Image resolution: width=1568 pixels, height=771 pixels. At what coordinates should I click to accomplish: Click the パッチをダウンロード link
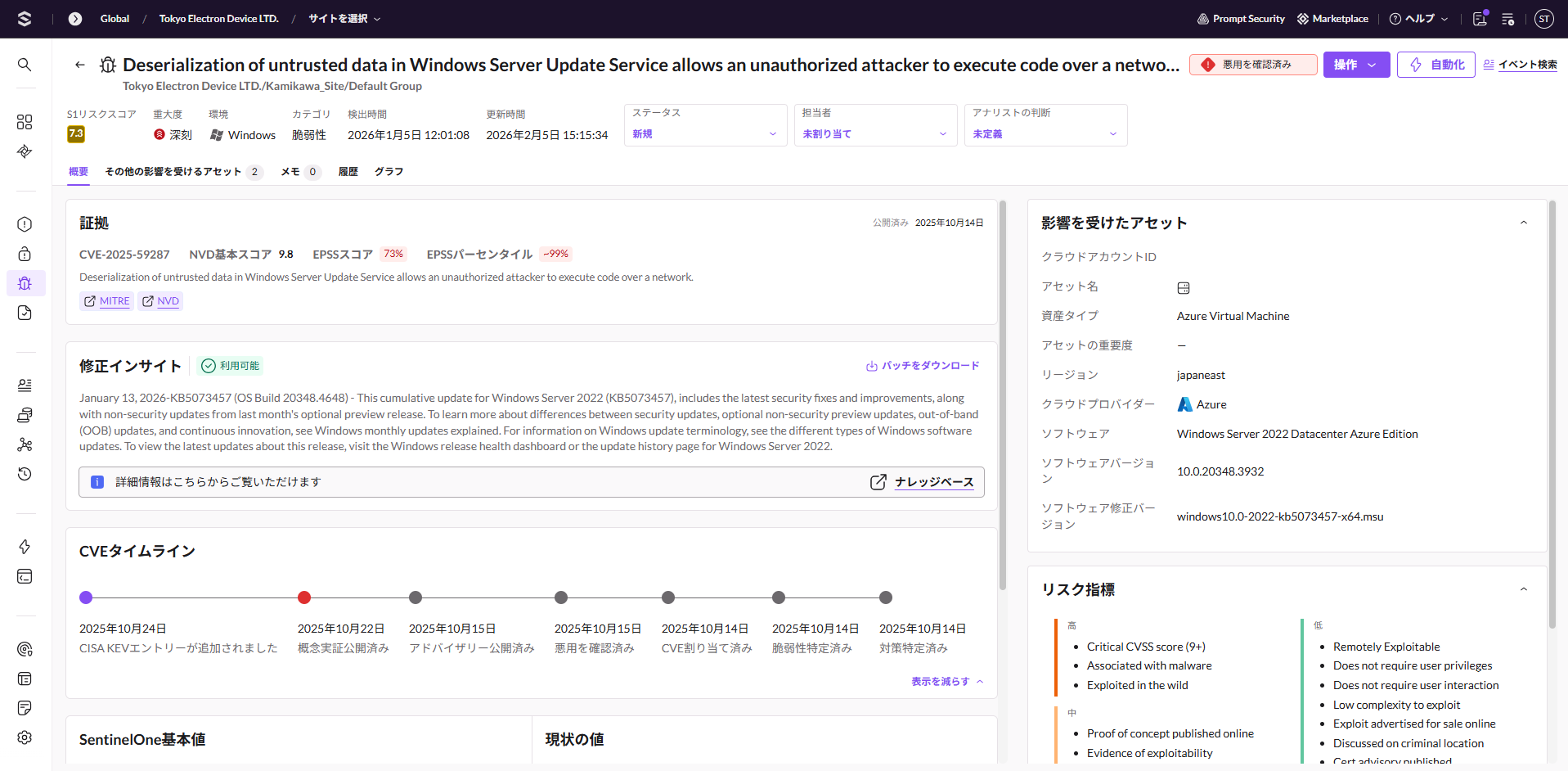tap(923, 366)
